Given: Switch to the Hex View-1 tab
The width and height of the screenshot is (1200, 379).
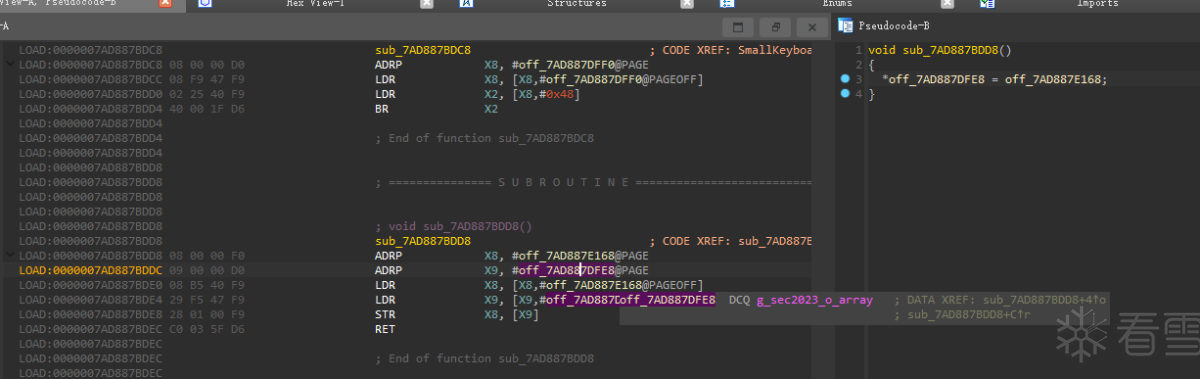Looking at the screenshot, I should (315, 4).
